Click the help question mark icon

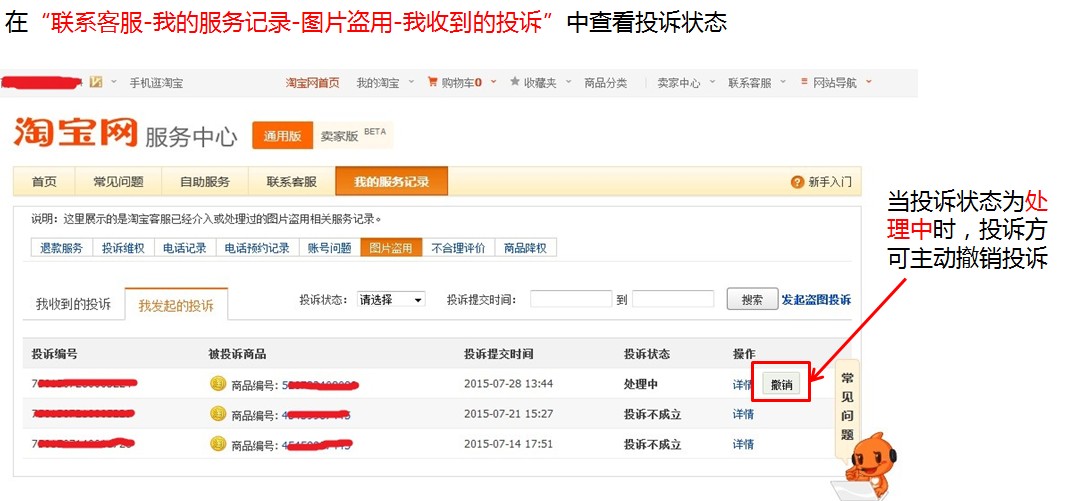[798, 183]
